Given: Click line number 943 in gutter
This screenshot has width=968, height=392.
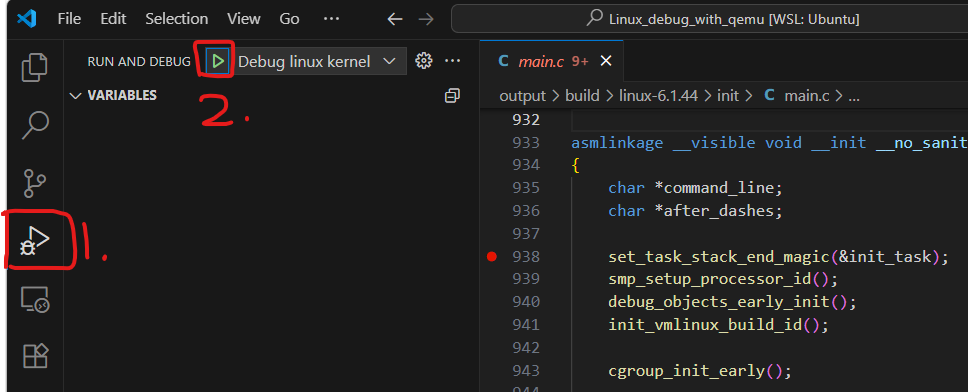Looking at the screenshot, I should [526, 370].
